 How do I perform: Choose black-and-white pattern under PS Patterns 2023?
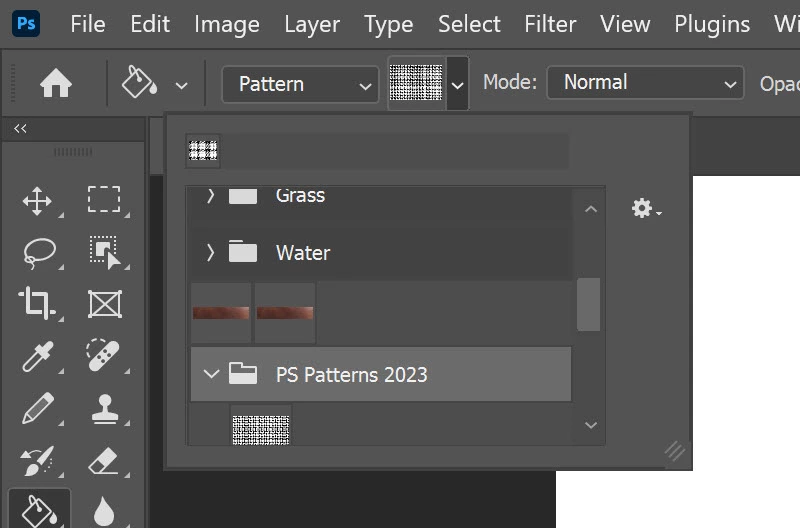pos(261,426)
